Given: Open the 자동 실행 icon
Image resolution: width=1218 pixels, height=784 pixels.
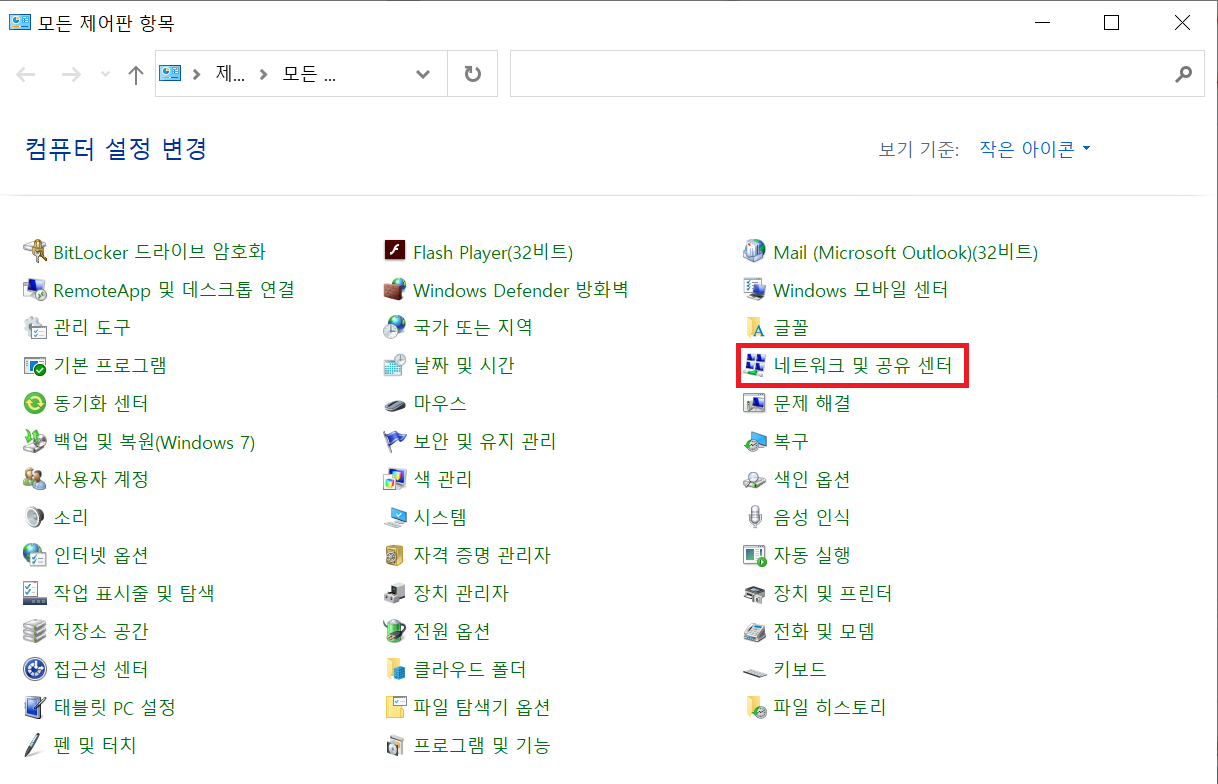Looking at the screenshot, I should point(755,555).
